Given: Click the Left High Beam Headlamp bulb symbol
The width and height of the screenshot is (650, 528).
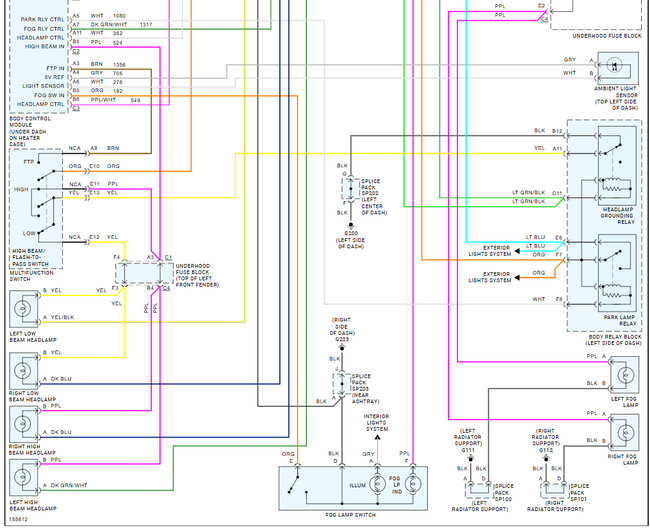Looking at the screenshot, I should [22, 477].
